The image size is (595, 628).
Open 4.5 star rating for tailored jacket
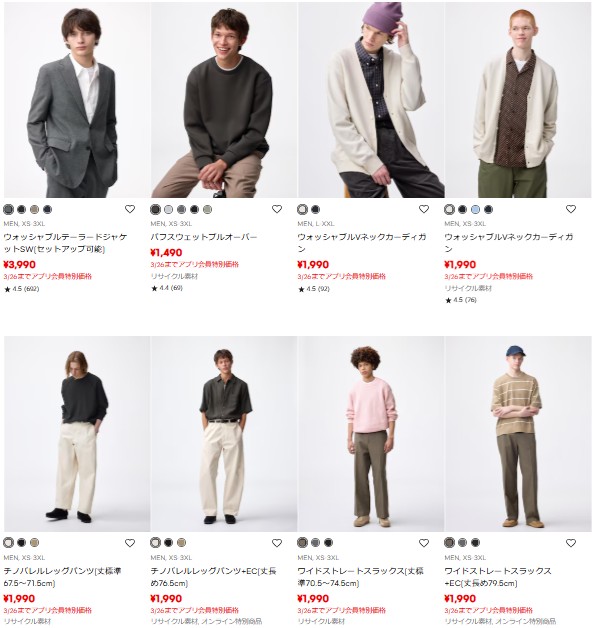[x=22, y=289]
